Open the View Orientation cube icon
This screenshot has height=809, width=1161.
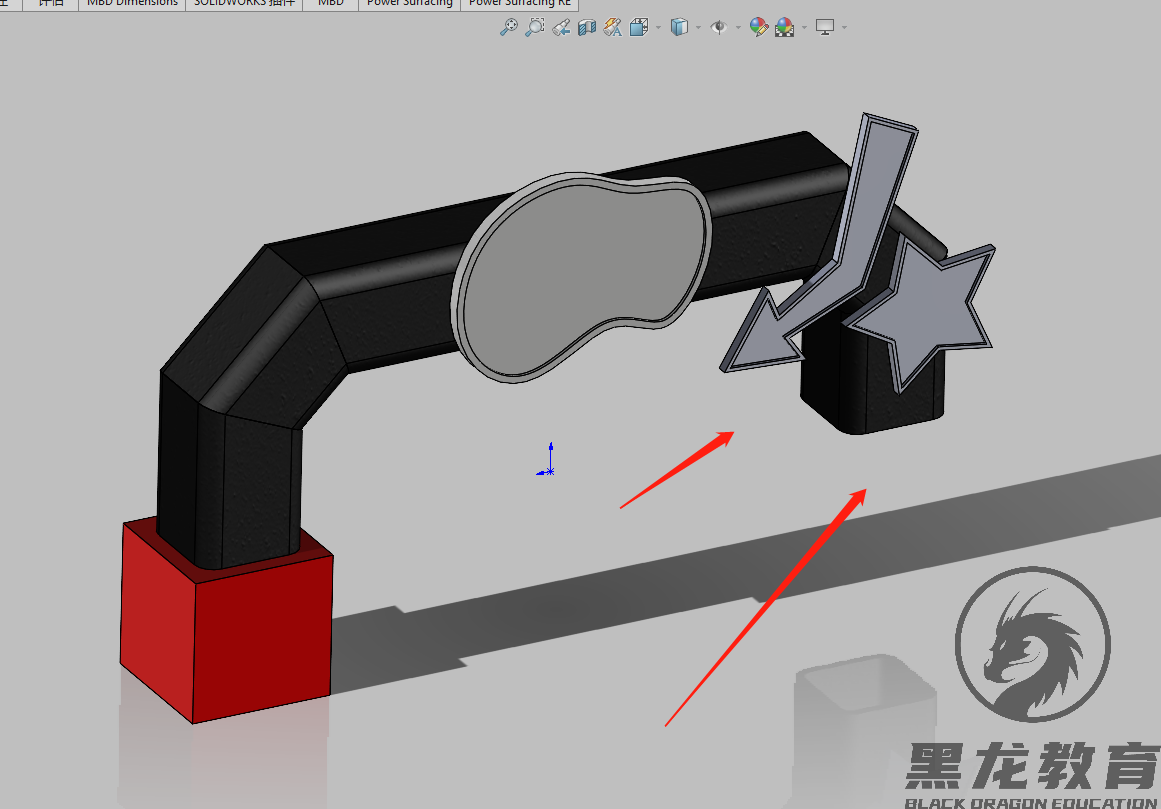[x=637, y=27]
